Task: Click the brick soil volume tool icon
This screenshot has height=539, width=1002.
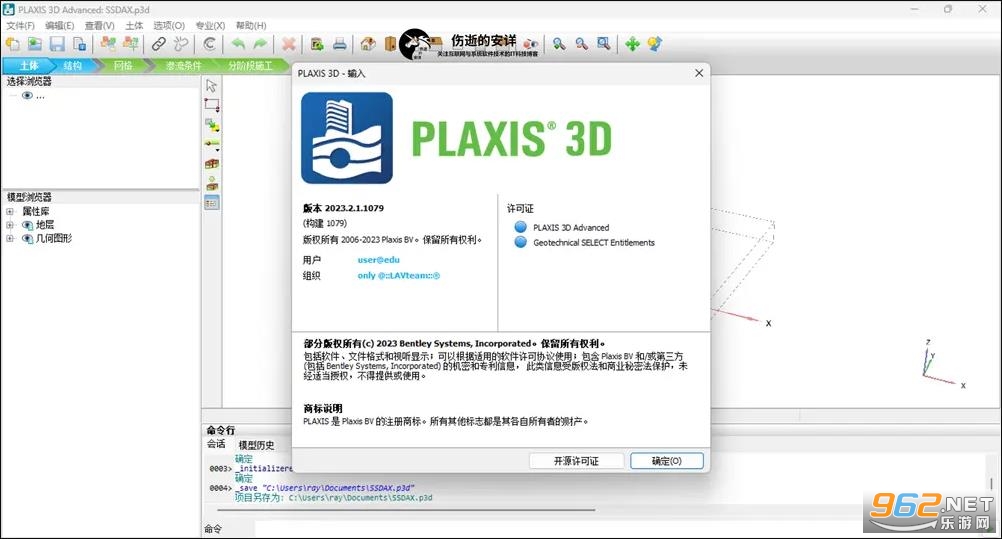Action: [212, 164]
